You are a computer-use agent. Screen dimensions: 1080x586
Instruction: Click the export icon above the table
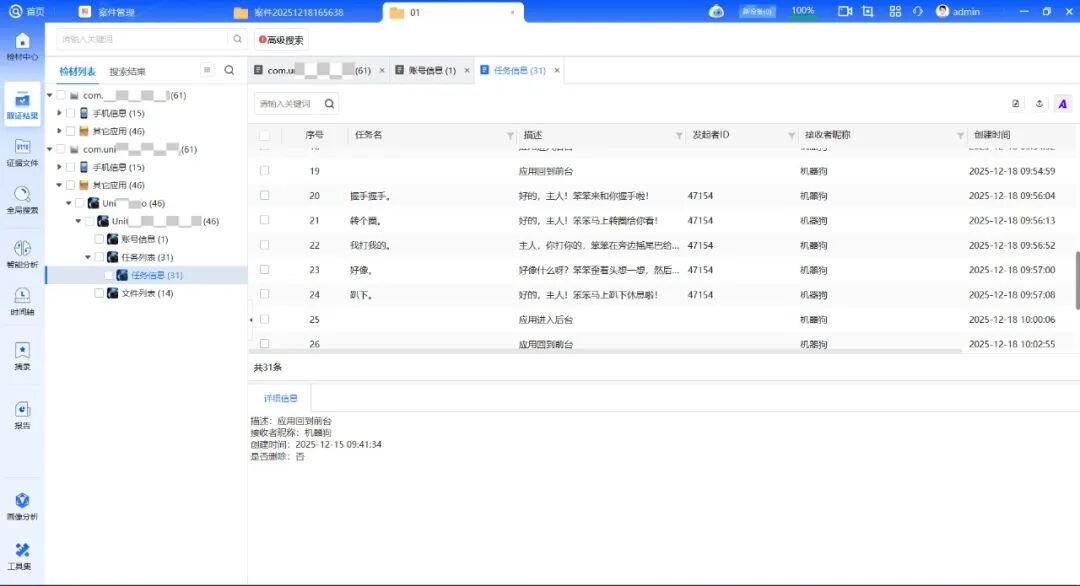pos(1039,103)
